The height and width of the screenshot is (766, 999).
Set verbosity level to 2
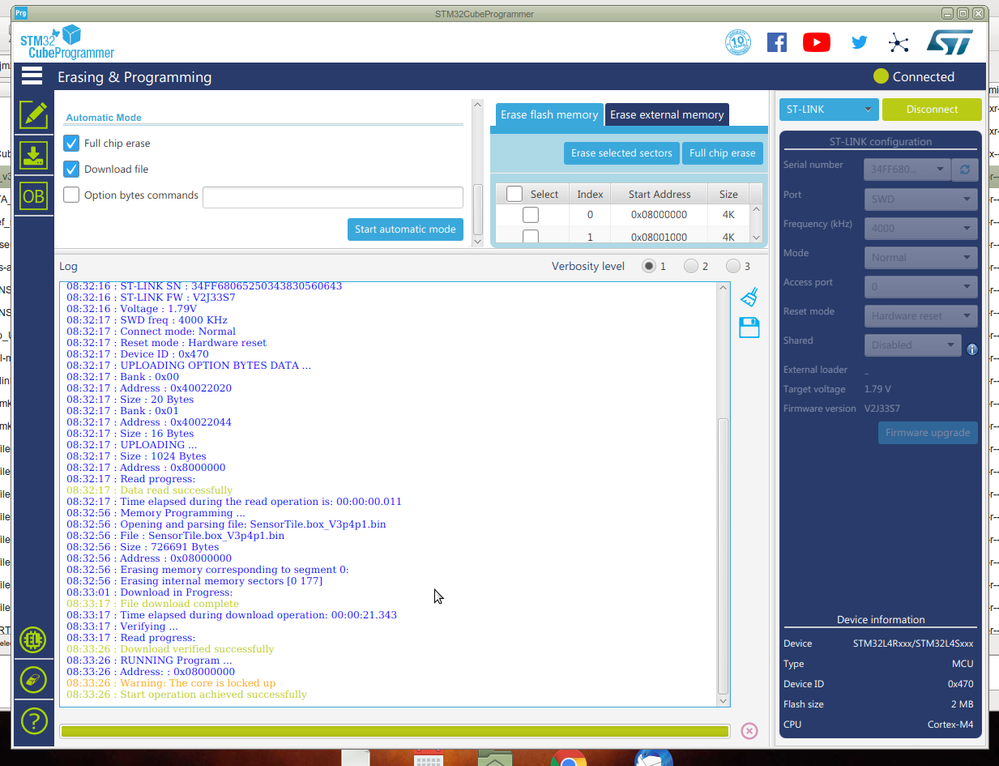[x=691, y=266]
